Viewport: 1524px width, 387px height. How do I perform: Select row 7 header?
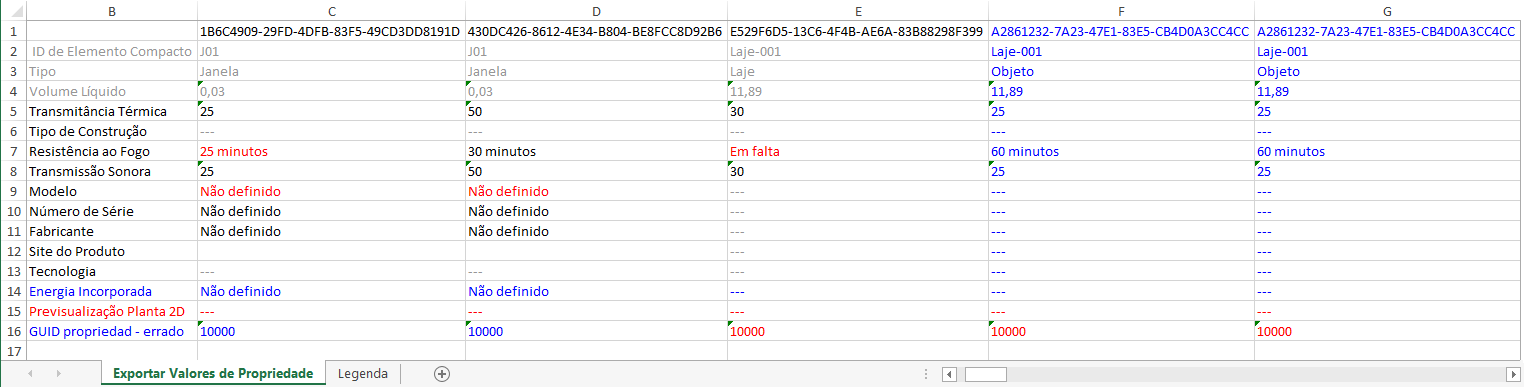[13, 151]
